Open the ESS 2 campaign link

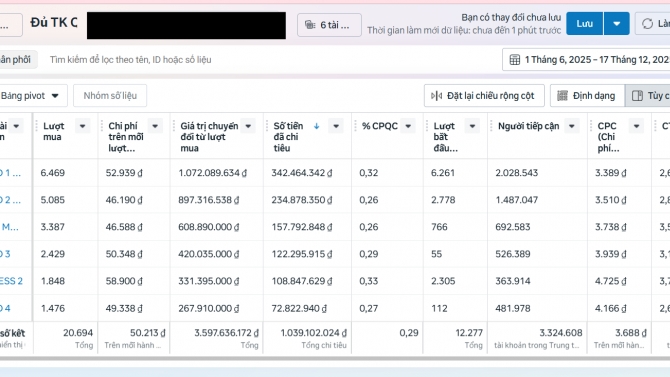pos(11,281)
